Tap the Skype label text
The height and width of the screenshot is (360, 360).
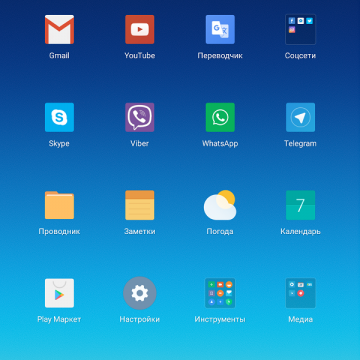59,144
